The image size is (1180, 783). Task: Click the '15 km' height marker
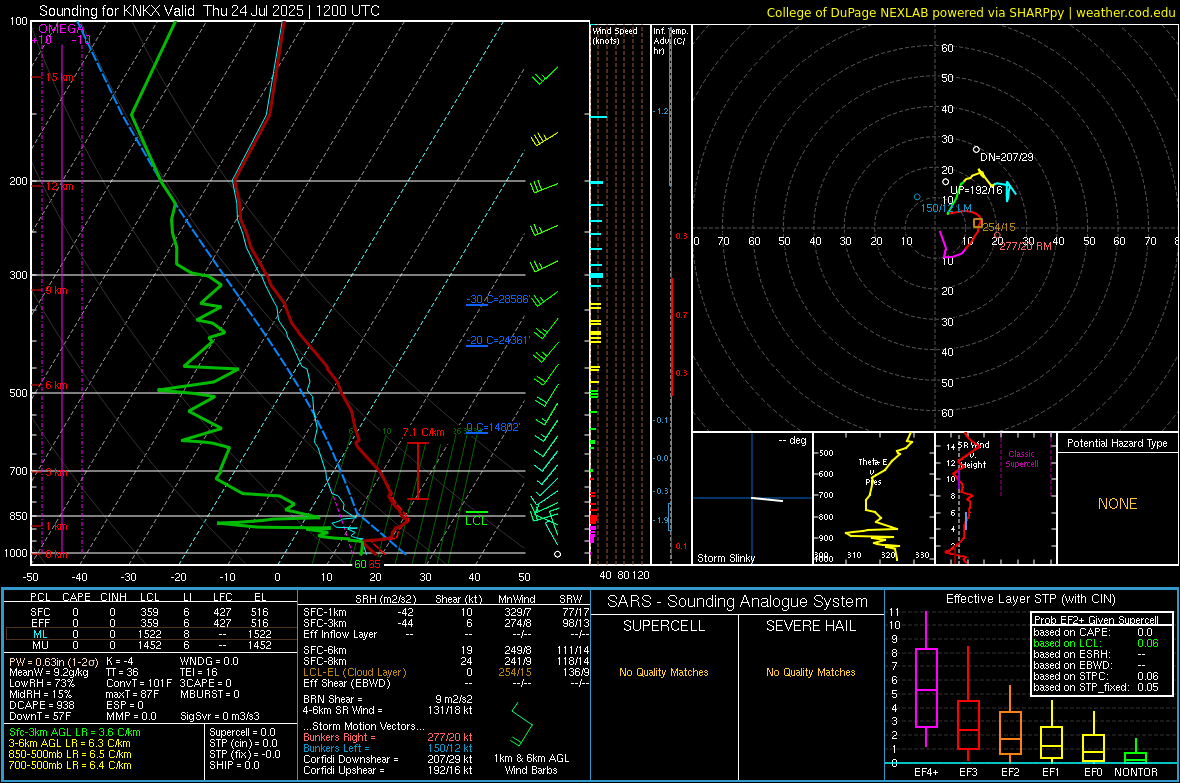(x=60, y=78)
